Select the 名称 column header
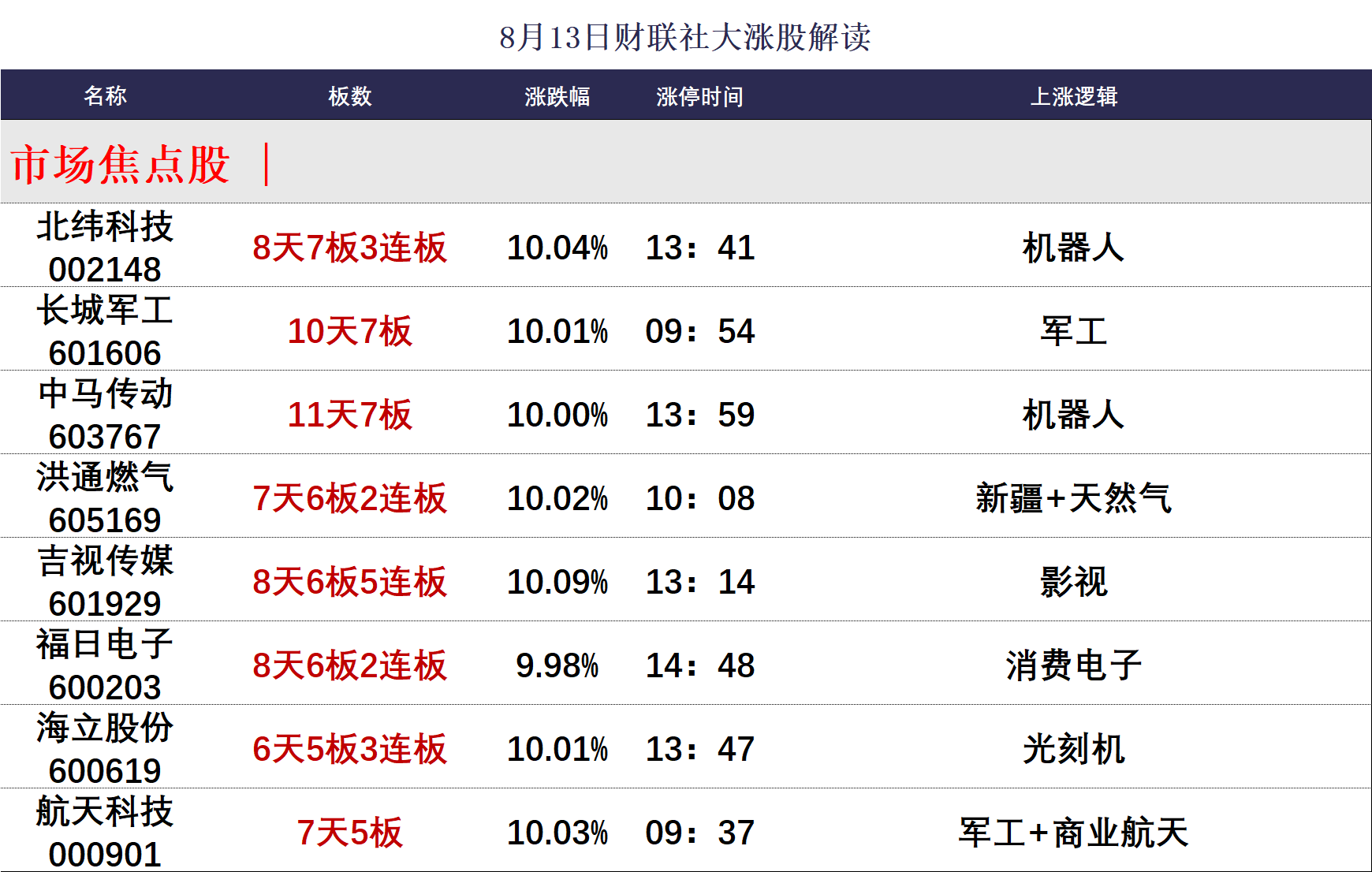Screen dimensions: 1372x872 [105, 96]
